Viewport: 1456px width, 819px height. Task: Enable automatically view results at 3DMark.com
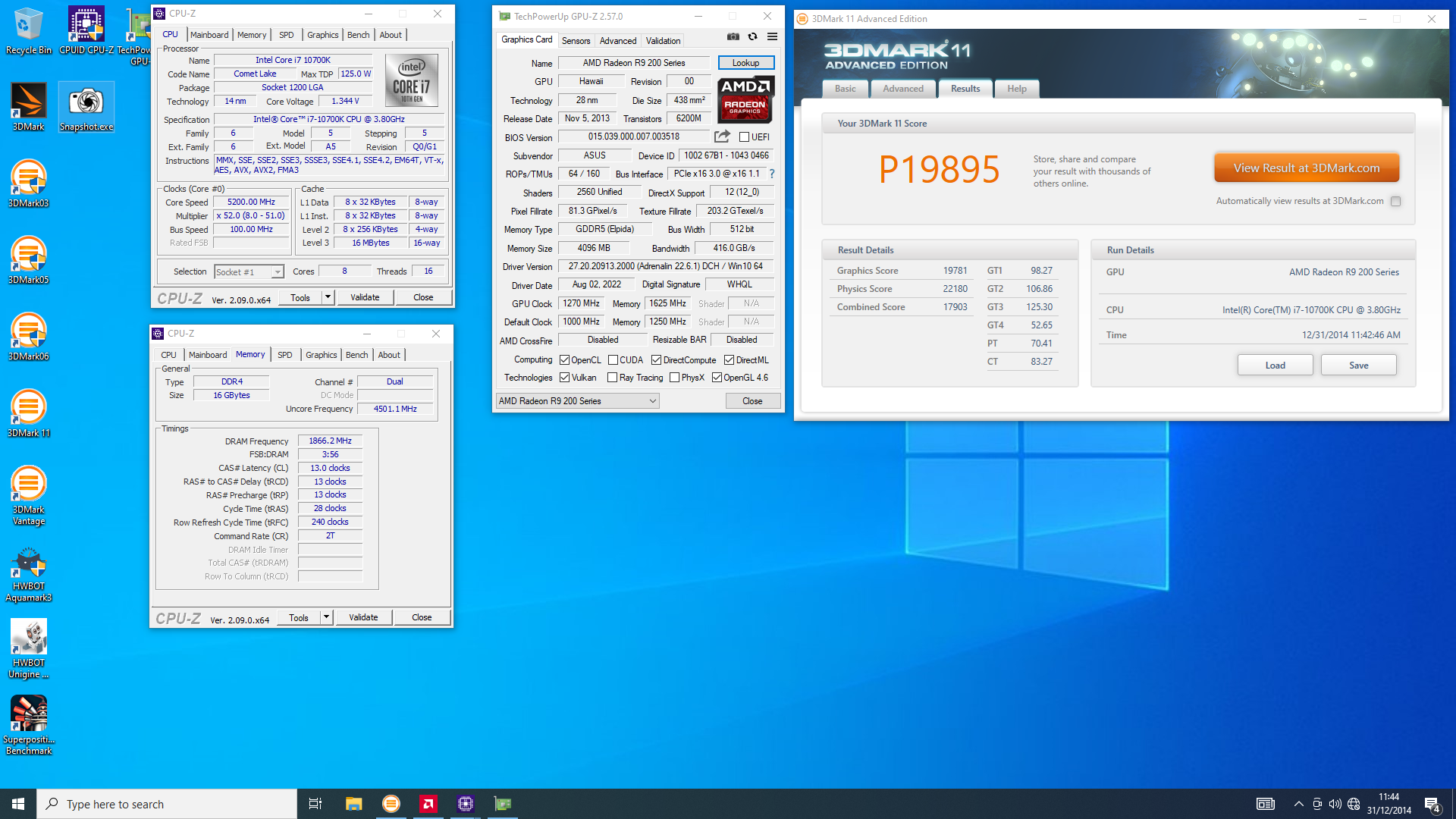[x=1395, y=202]
